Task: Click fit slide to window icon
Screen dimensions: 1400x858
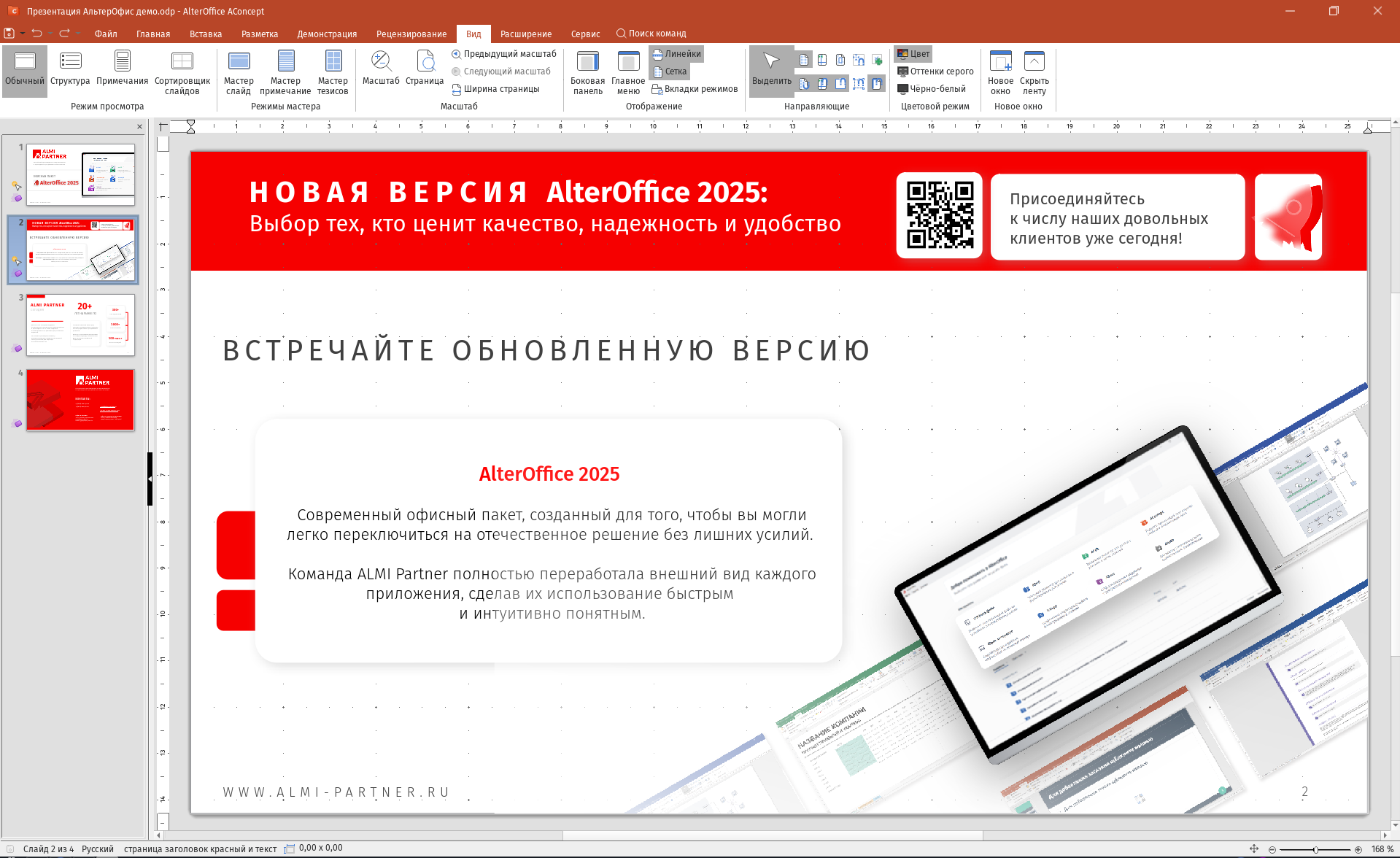Action: (1254, 849)
